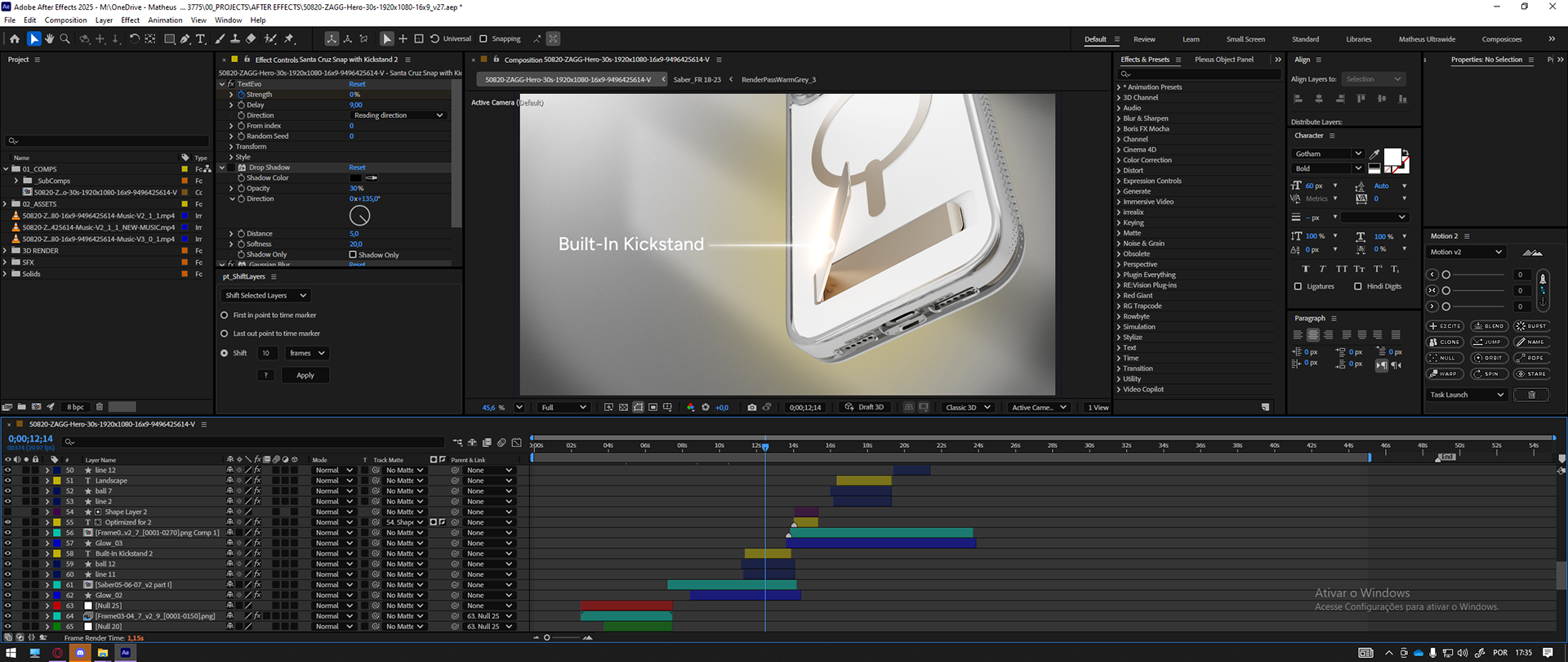This screenshot has height=662, width=1568.
Task: Click Apply in the pt_ShiftLayers panel
Action: 305,375
